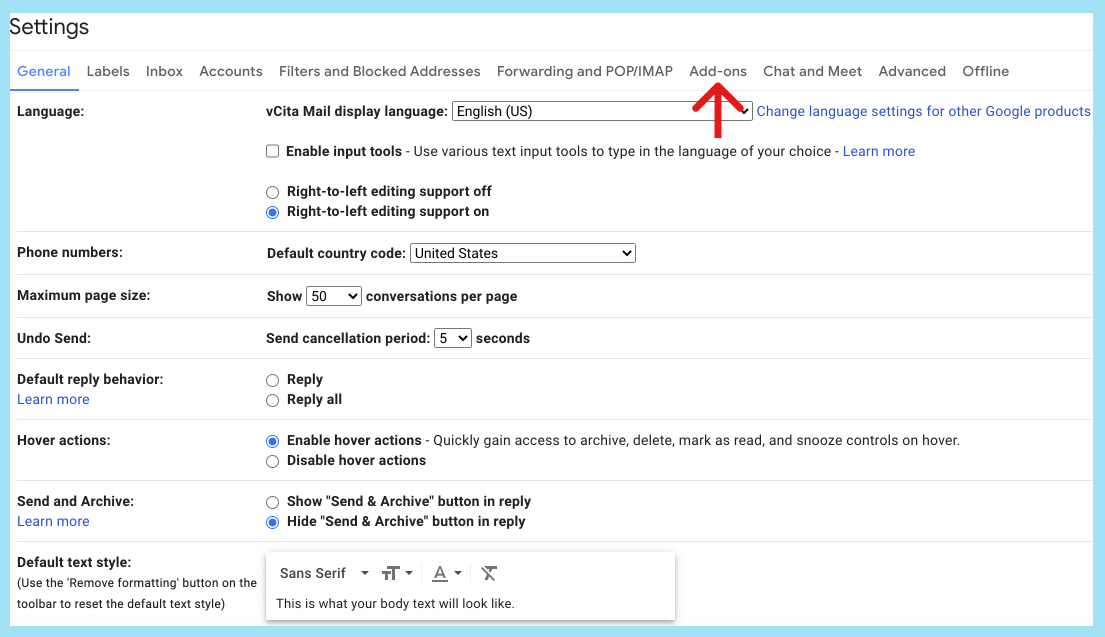Open the Forwarding and POP/IMAP settings
This screenshot has width=1105, height=637.
[584, 71]
